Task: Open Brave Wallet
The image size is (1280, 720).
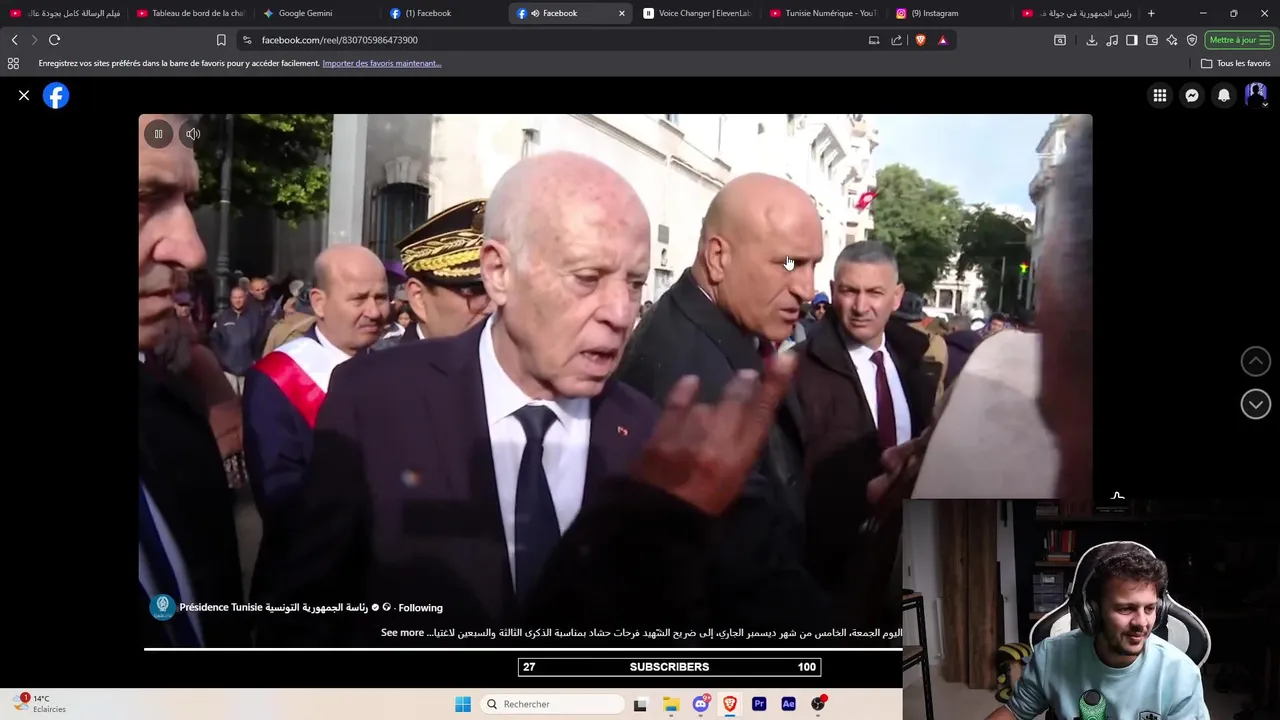Action: [x=1152, y=40]
